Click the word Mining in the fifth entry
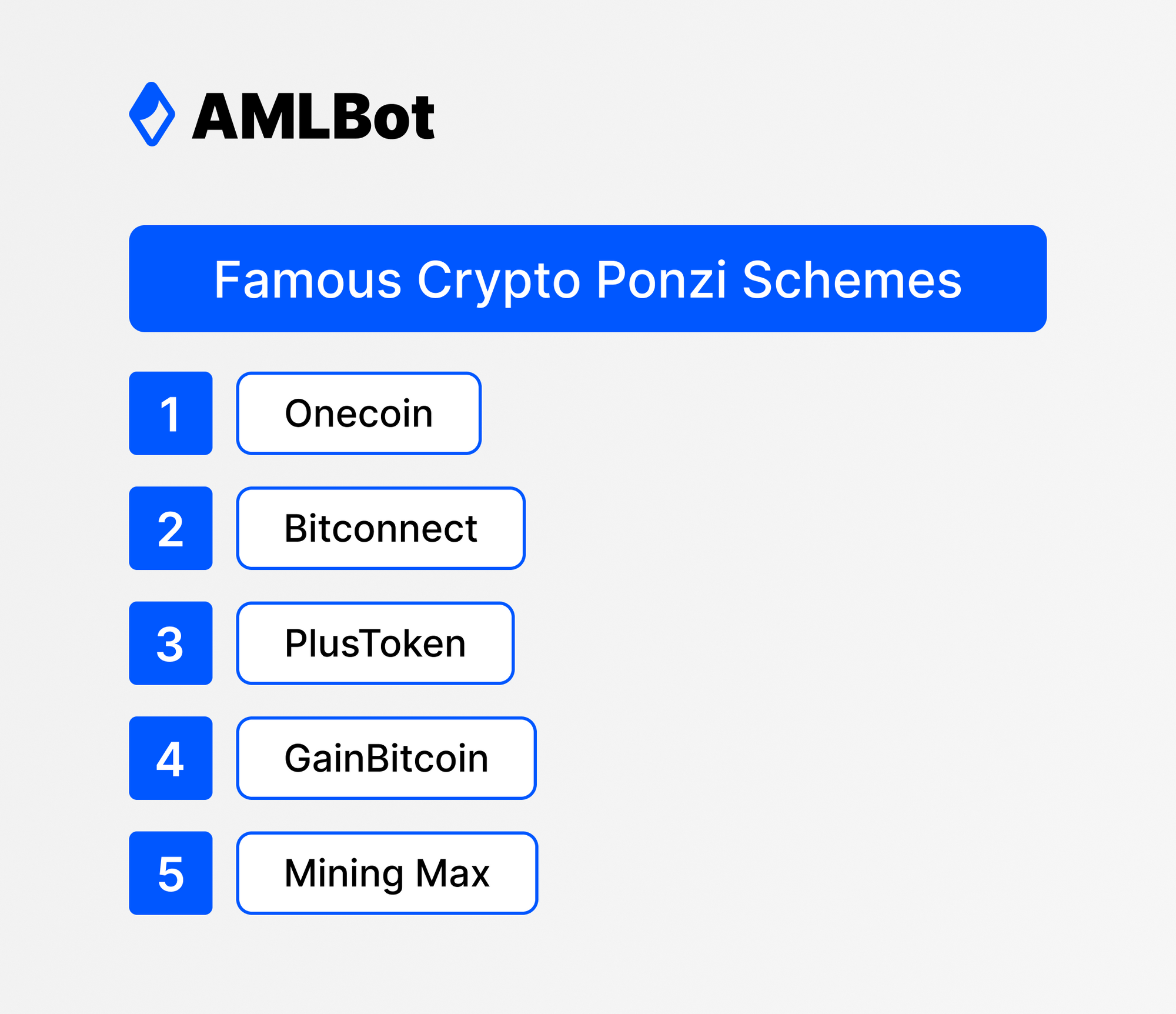This screenshot has height=1014, width=1176. click(x=344, y=875)
